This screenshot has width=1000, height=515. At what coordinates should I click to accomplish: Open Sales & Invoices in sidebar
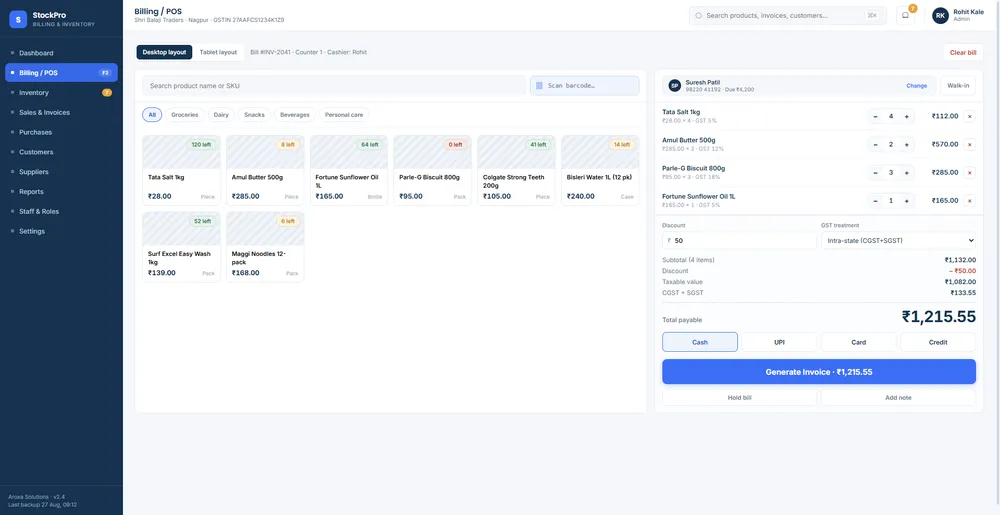[61, 112]
